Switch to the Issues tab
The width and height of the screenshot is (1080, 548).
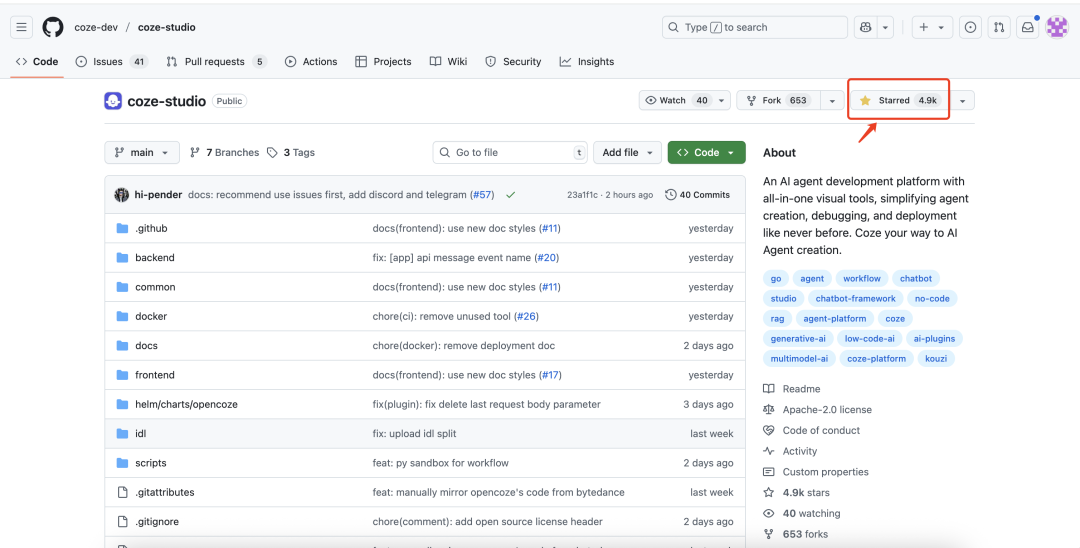coord(112,61)
